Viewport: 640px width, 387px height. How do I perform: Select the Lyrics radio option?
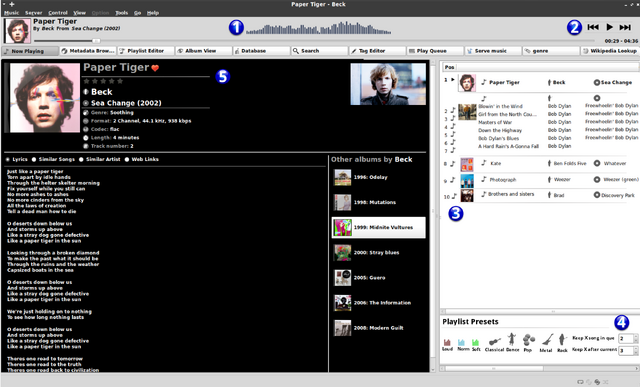click(8, 160)
